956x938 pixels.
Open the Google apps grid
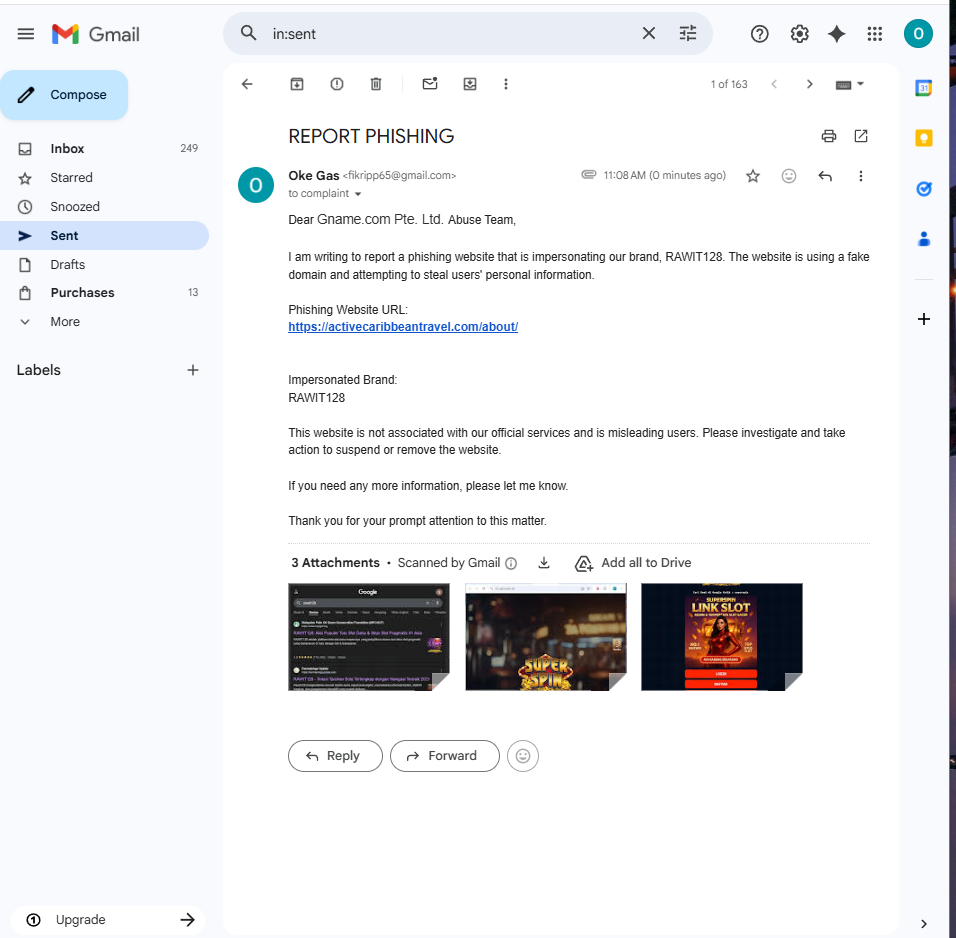point(874,34)
